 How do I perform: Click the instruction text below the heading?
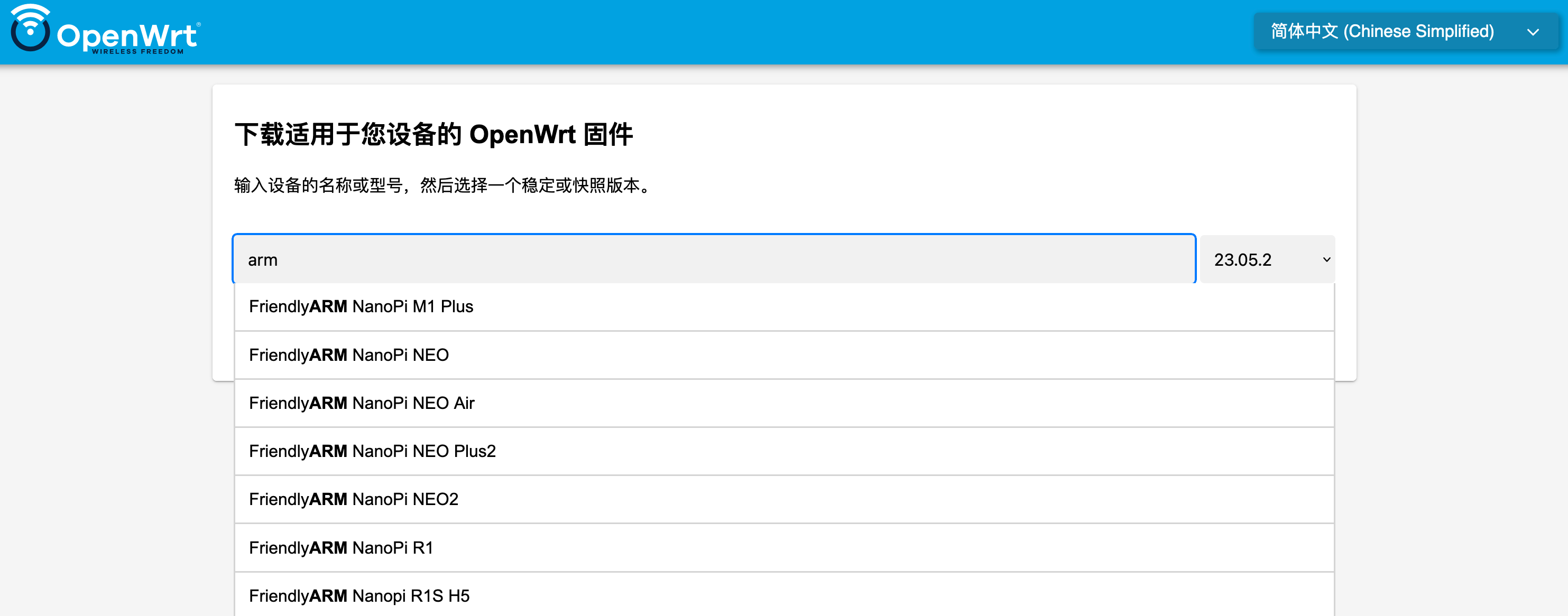[x=444, y=185]
